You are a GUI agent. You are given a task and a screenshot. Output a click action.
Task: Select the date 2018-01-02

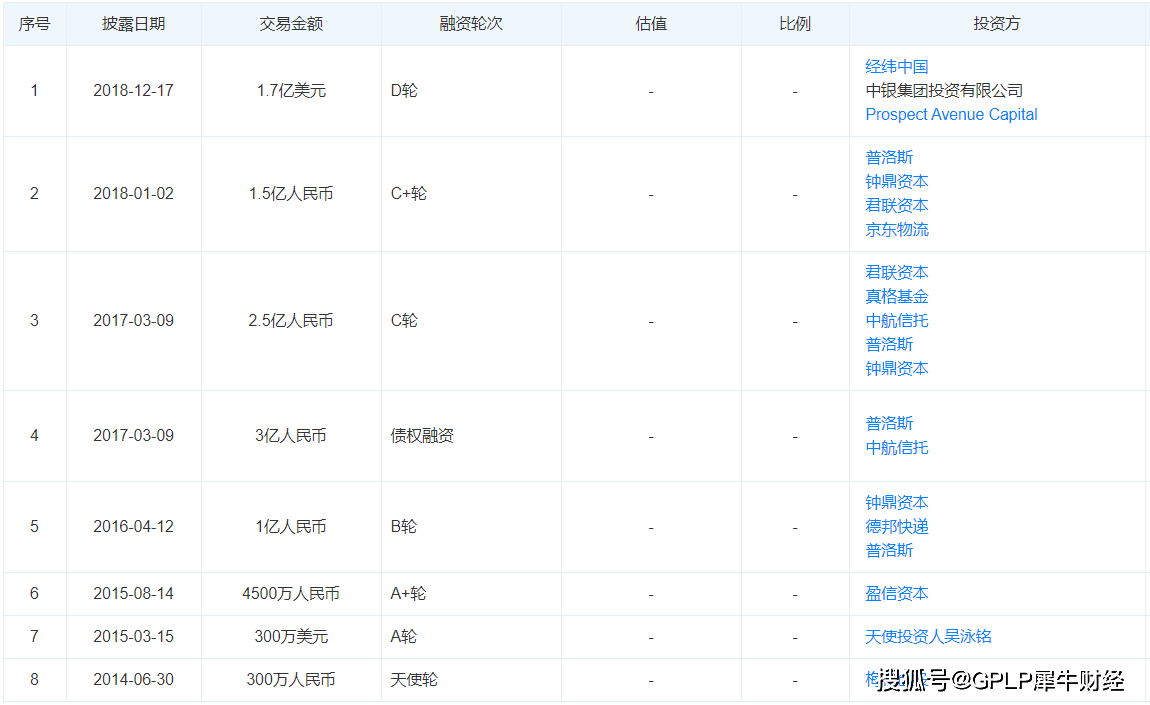point(133,194)
